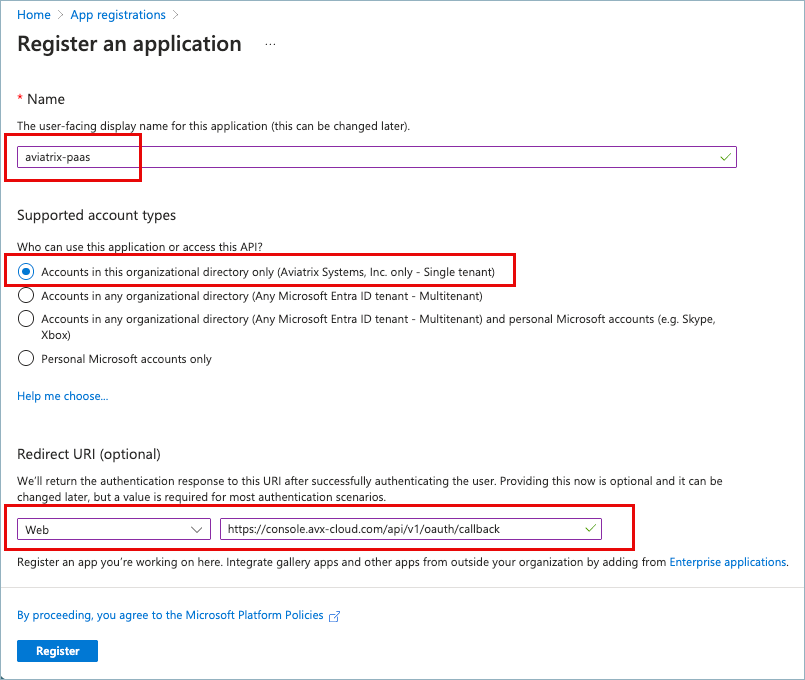Open the Web platform dropdown
The height and width of the screenshot is (680, 805).
(x=113, y=528)
